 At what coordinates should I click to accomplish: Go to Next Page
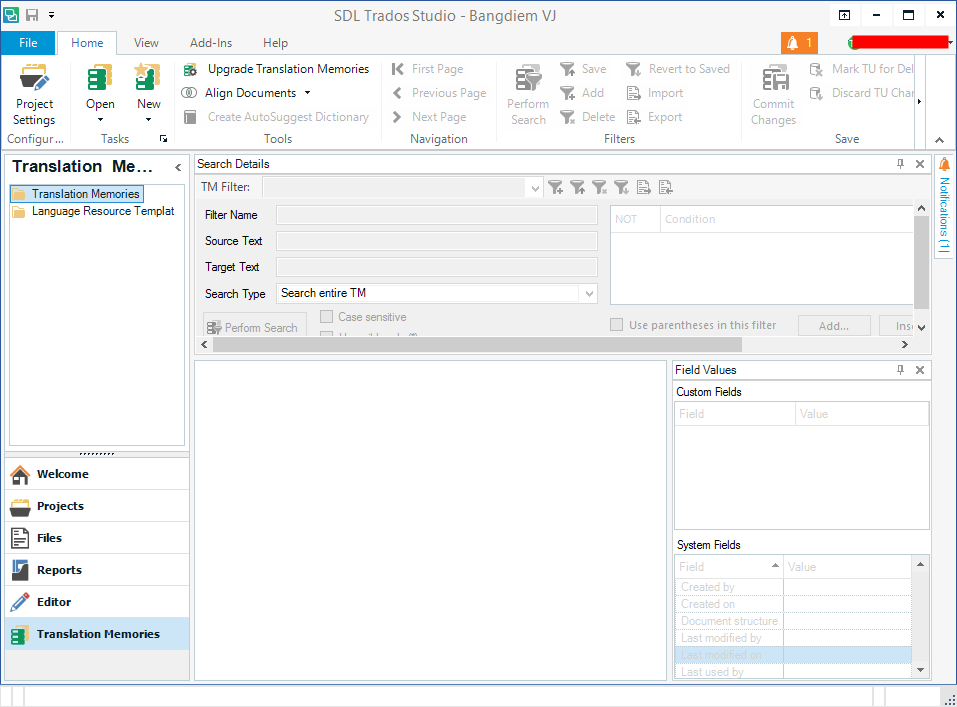tap(429, 117)
